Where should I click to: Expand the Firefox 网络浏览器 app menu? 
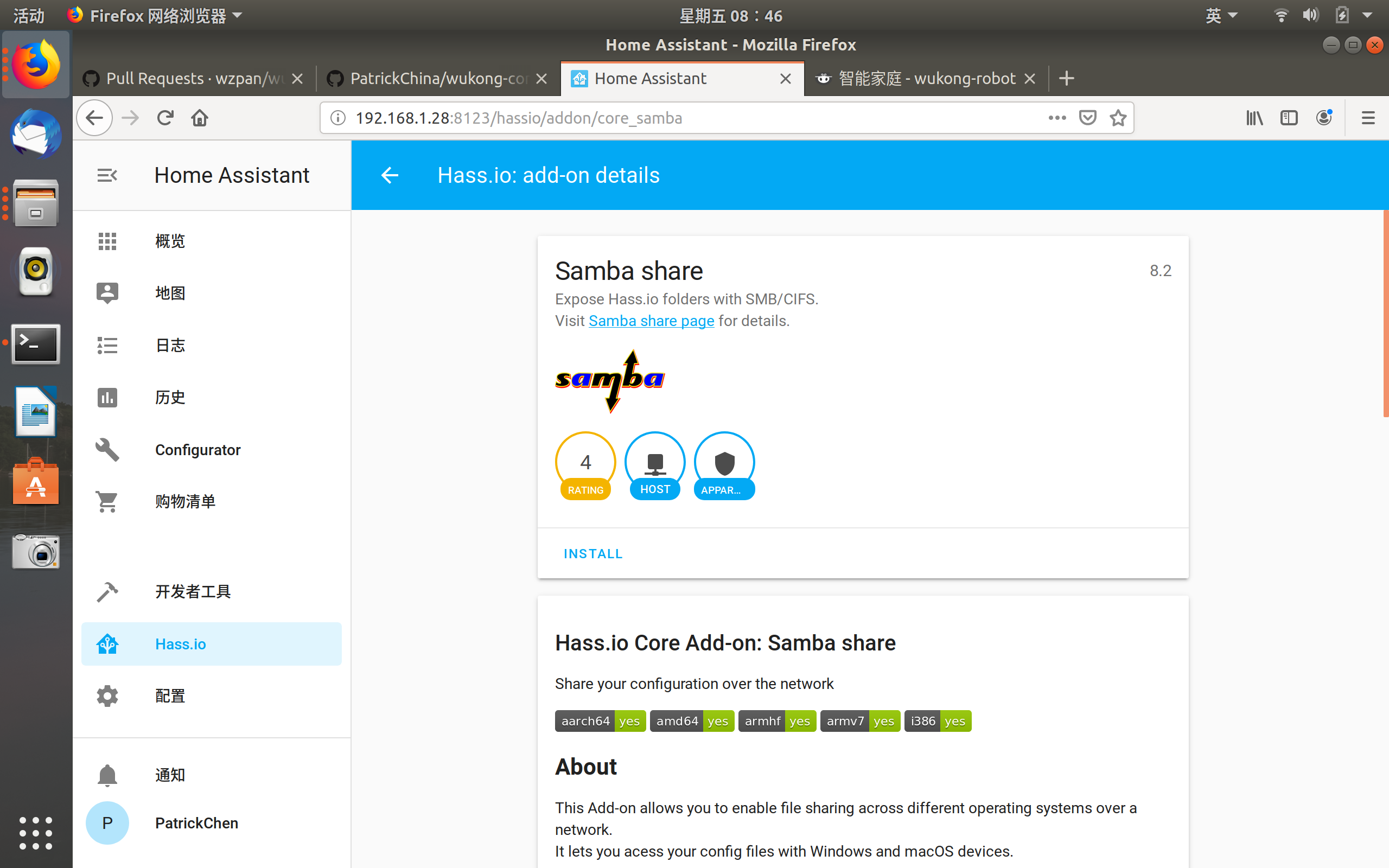155,16
